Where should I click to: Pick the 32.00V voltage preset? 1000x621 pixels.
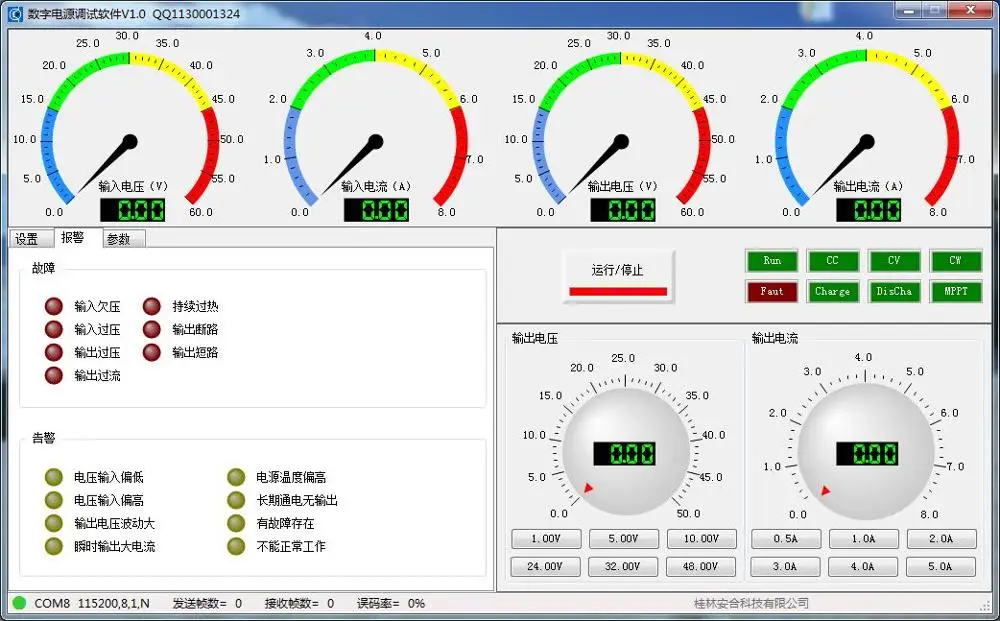[622, 566]
